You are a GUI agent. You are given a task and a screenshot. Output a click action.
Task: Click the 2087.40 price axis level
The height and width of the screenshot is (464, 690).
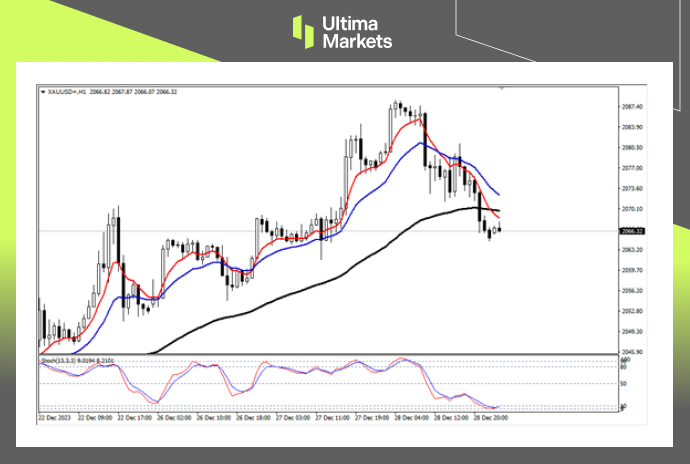point(632,106)
